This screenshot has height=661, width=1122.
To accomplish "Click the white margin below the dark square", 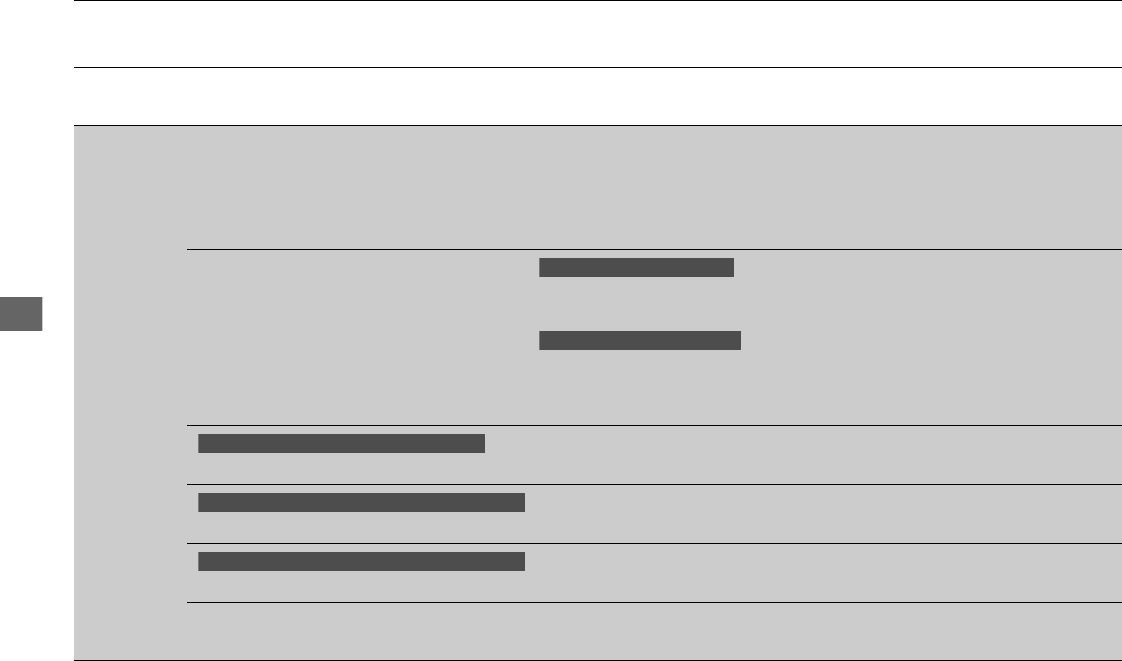I will pos(36,496).
